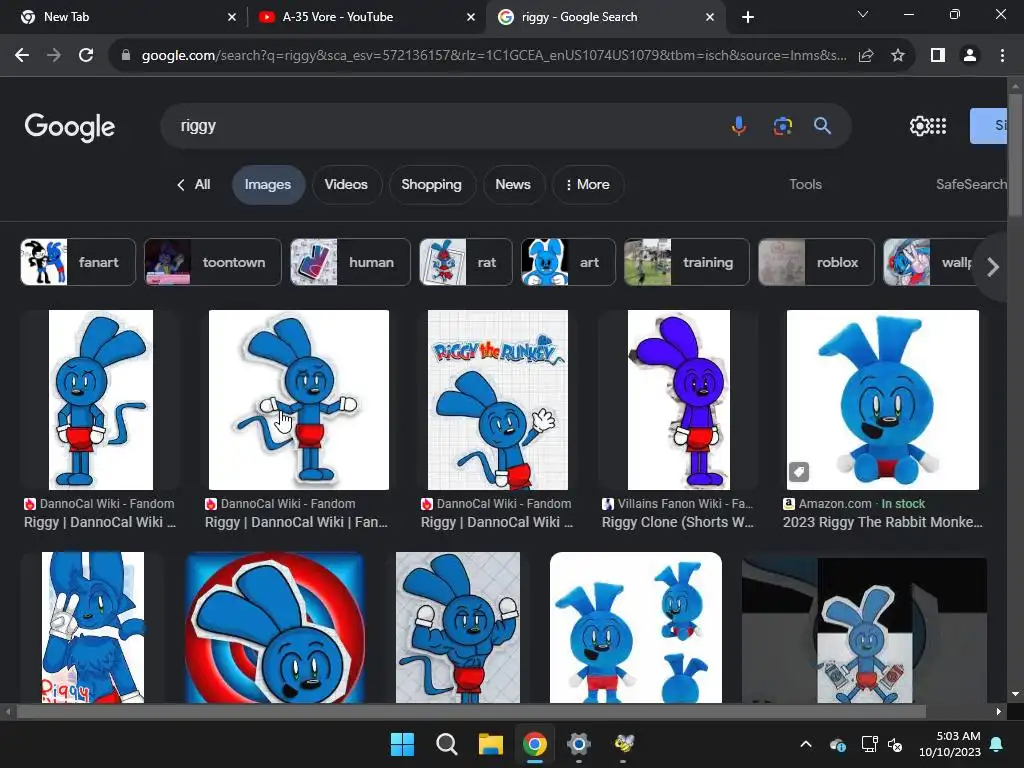
Task: Open the tab search dropdown chevron
Action: (863, 14)
